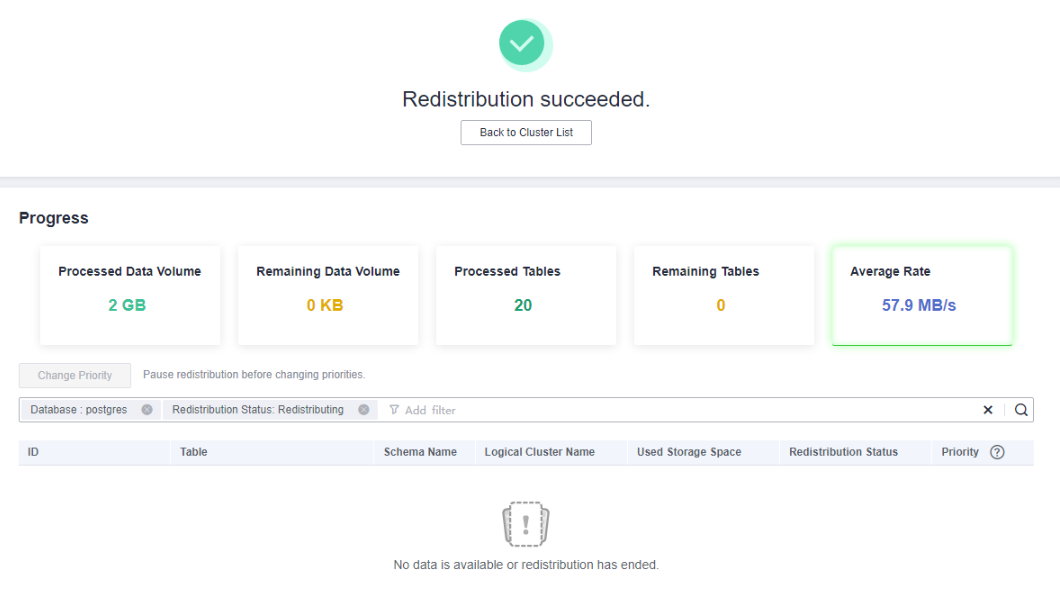1060x615 pixels.
Task: Click the Redistribution Status column header
Action: click(843, 452)
